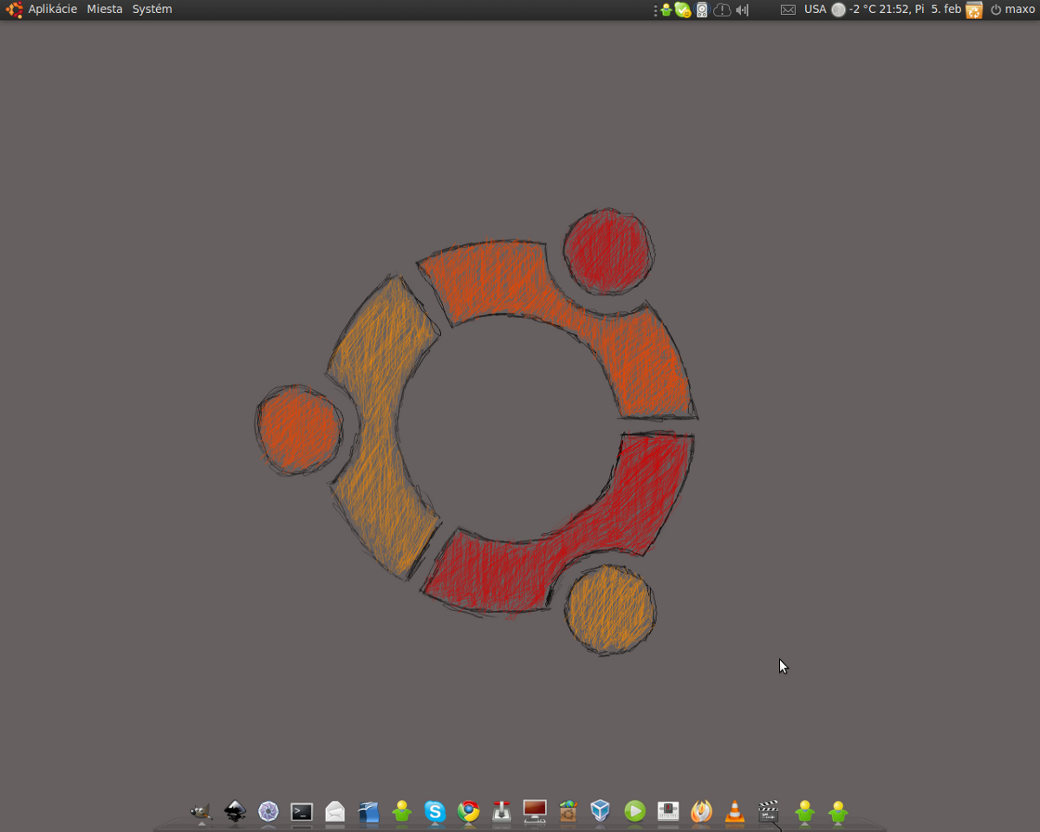Open the messaging envelope indicator
The image size is (1040, 832).
788,10
